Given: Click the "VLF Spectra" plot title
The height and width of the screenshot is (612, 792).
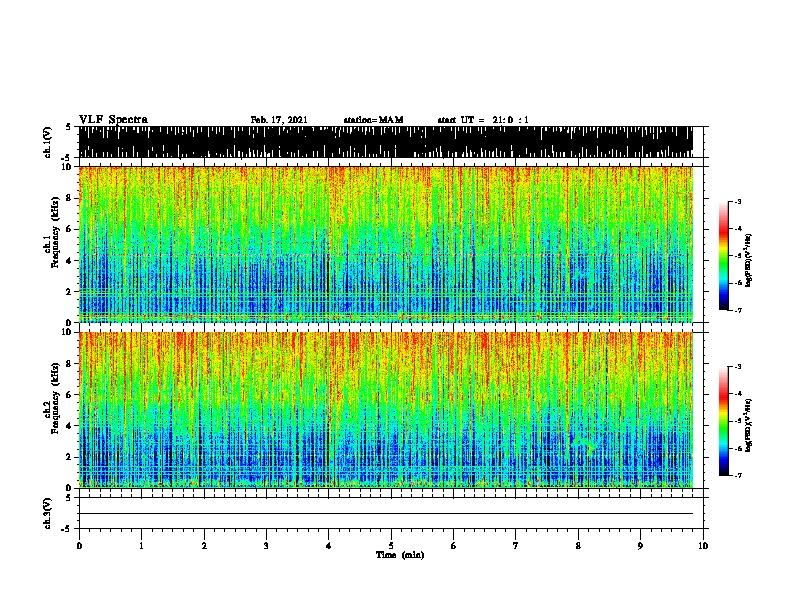Looking at the screenshot, I should tap(113, 120).
